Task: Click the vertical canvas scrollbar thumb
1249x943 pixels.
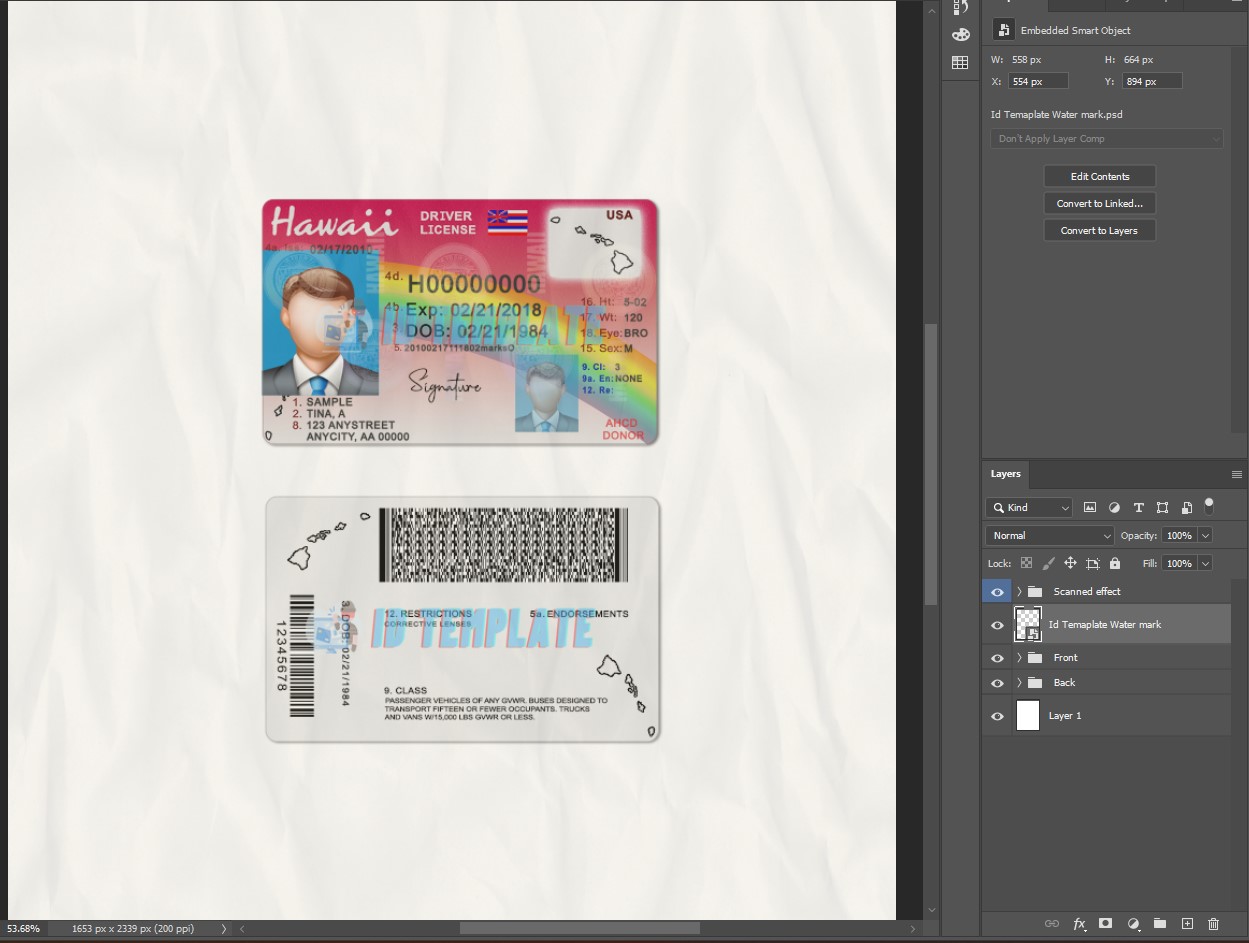Action: click(931, 464)
